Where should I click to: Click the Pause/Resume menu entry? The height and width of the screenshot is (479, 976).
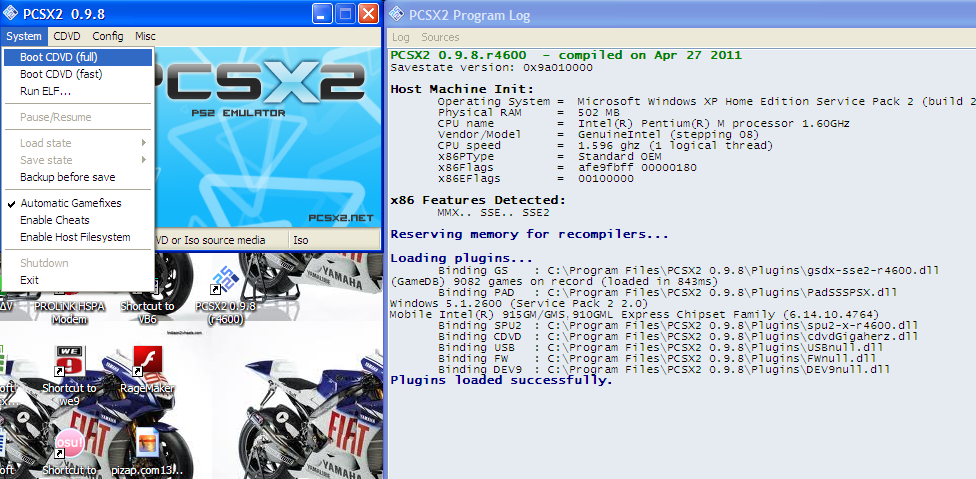[x=78, y=117]
